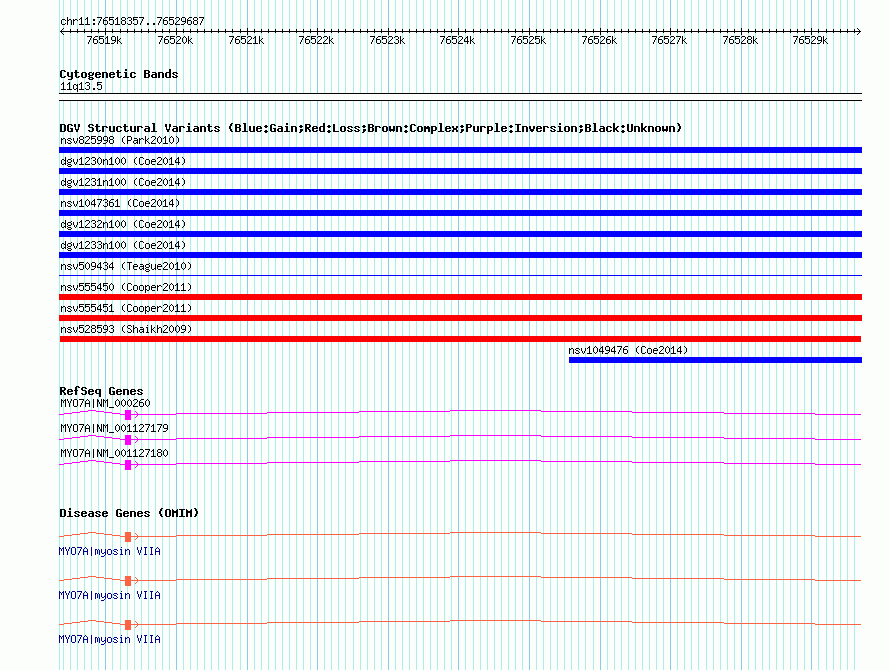Click the first orange OMIM exon box
Viewport: 890px width, 670px height.
(128, 537)
